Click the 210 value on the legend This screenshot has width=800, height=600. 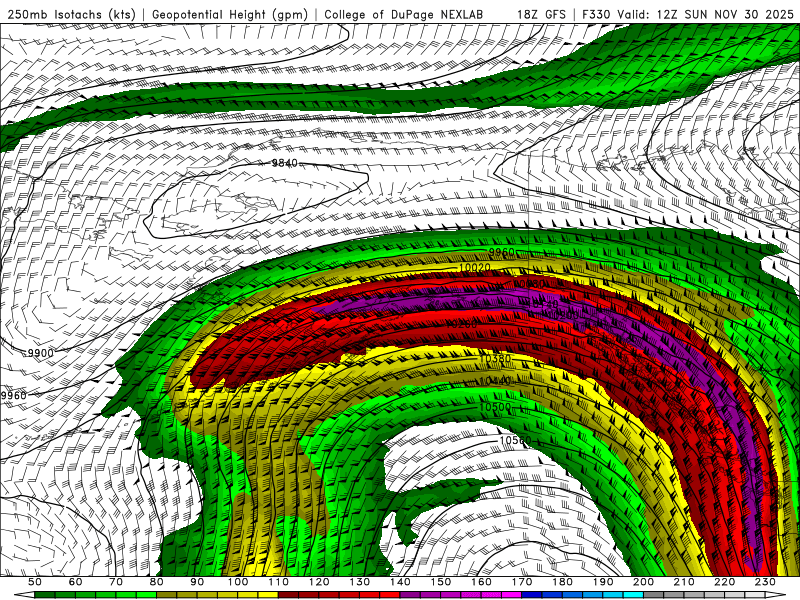click(684, 582)
